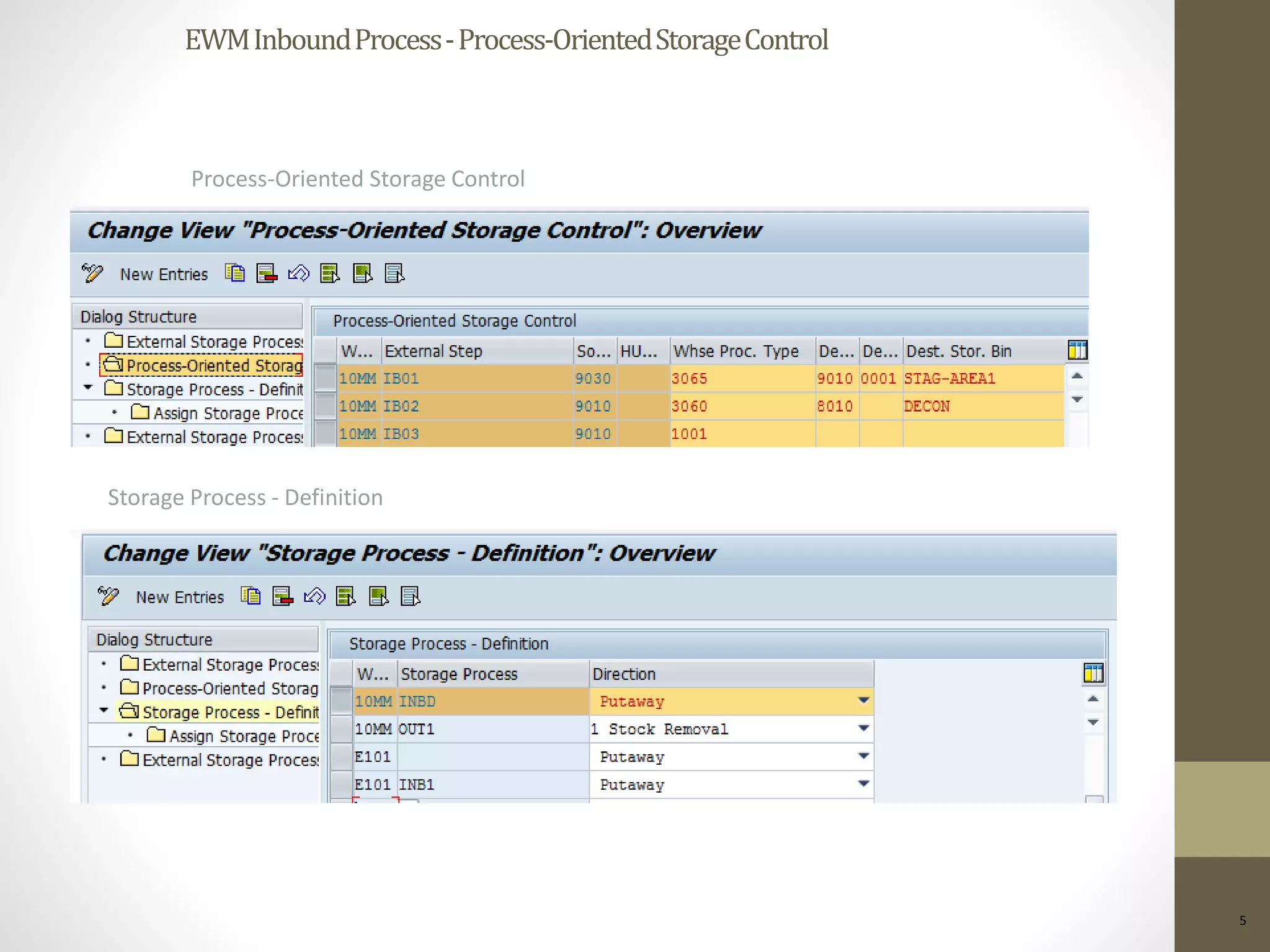
Task: Click New Entries in upper toolbar
Action: [x=164, y=275]
